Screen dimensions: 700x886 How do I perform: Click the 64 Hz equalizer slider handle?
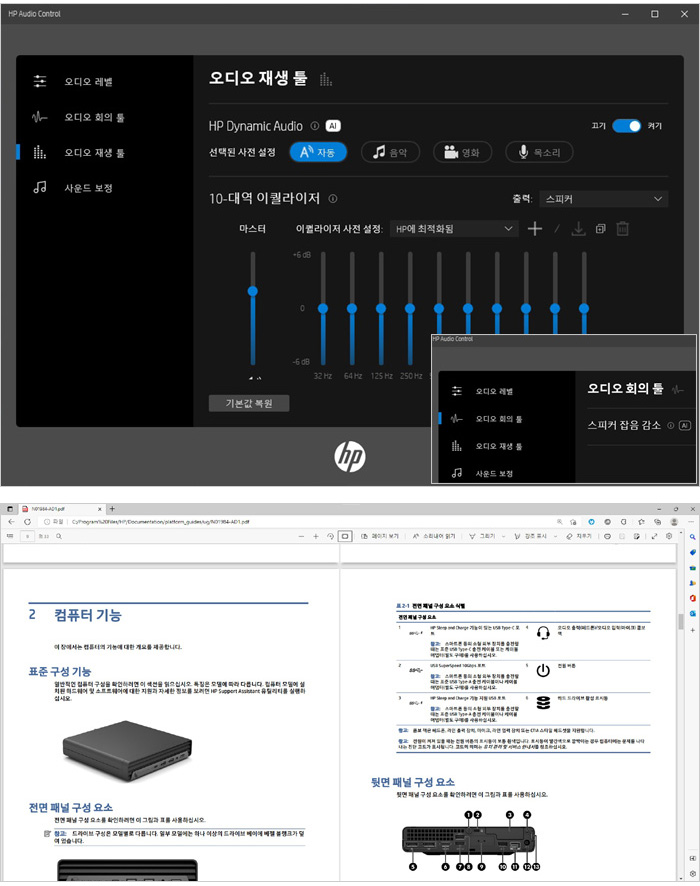(x=352, y=309)
